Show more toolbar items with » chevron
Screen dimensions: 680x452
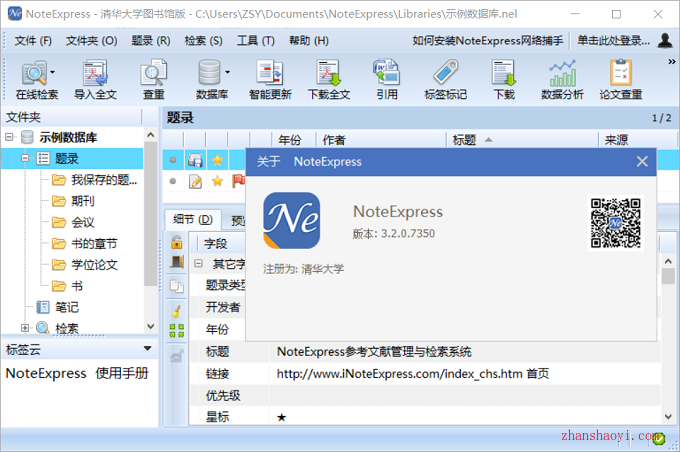[672, 62]
